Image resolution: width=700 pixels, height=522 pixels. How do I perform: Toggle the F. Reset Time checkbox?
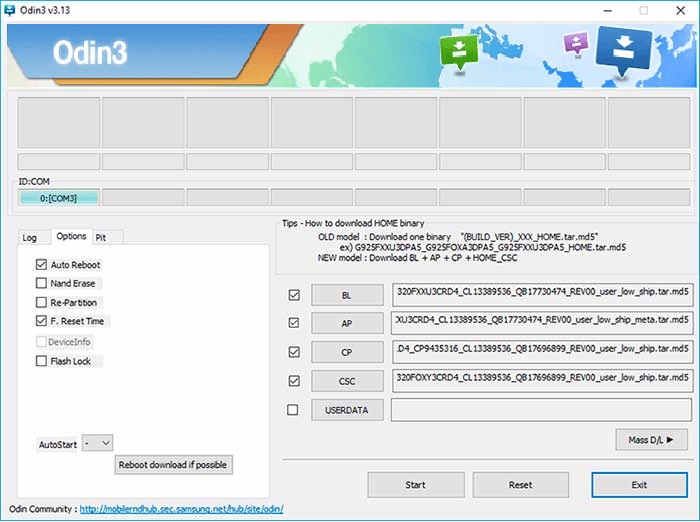[41, 321]
